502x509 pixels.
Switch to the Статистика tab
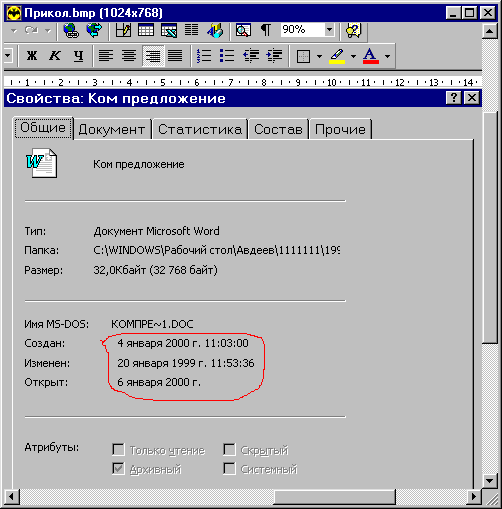click(x=200, y=129)
